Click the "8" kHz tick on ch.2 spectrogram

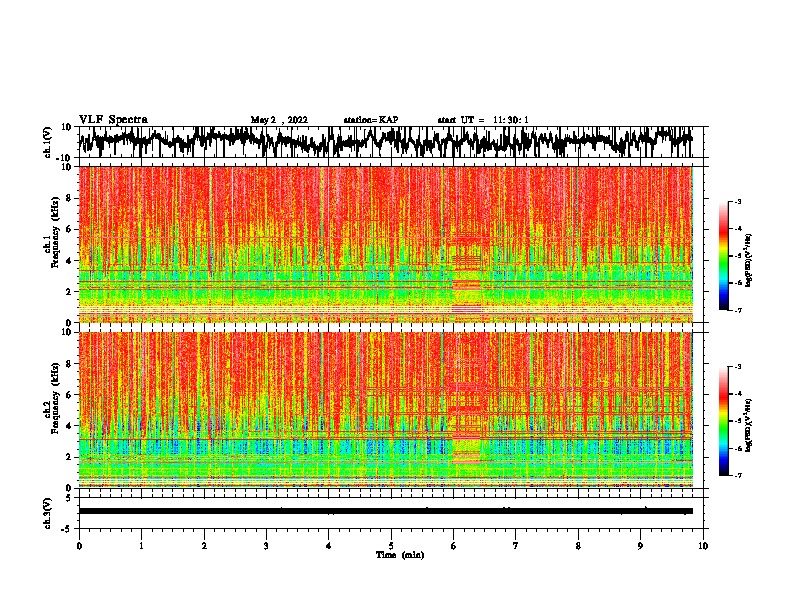pos(69,364)
